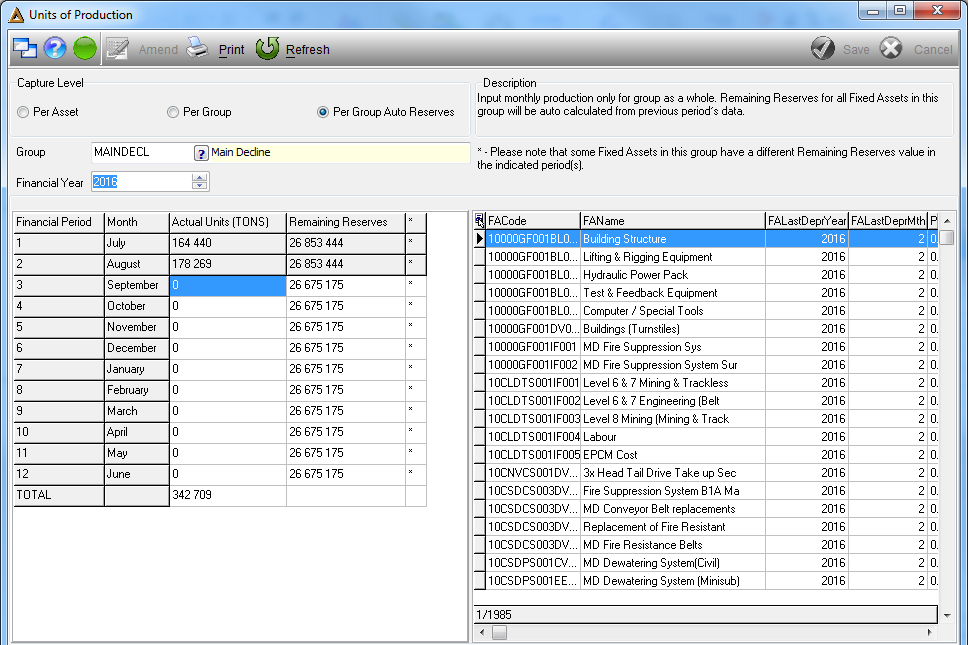Open Group lookup question mark button
The image size is (968, 645).
[201, 153]
